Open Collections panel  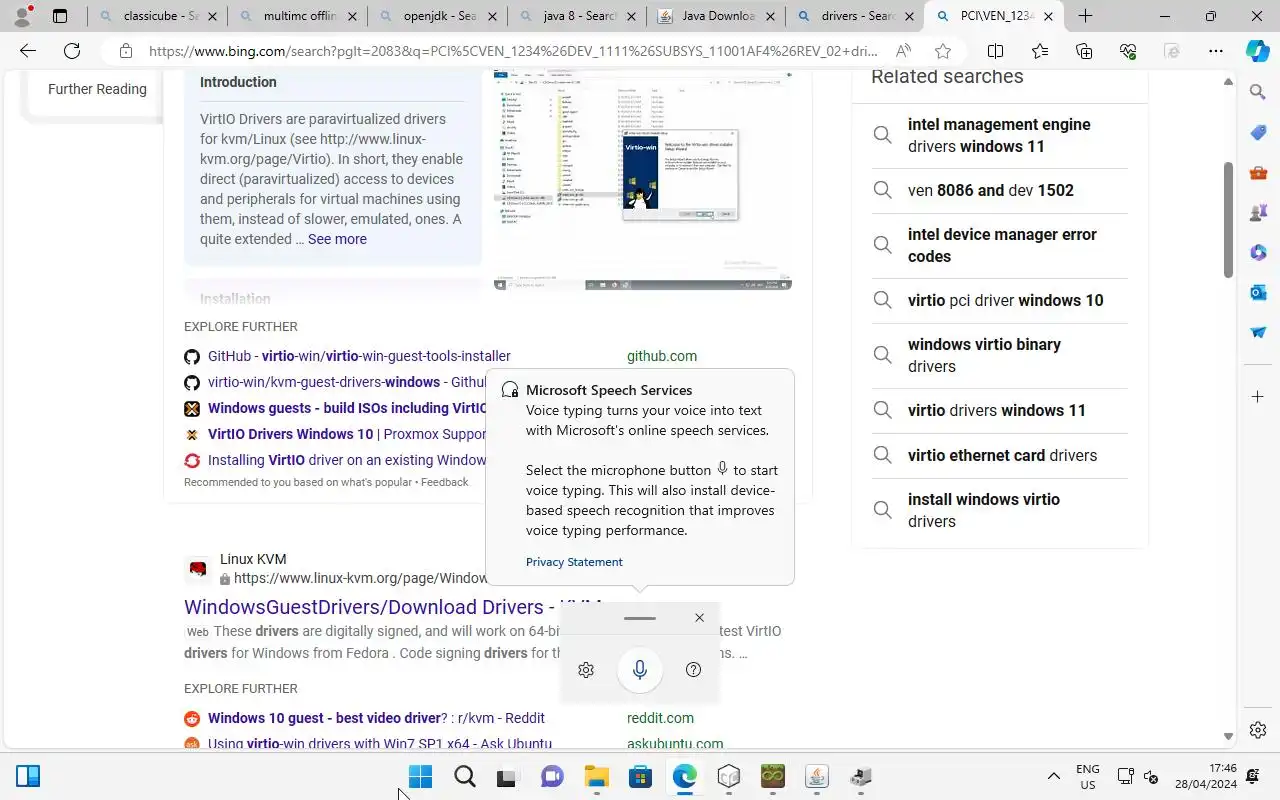coord(1084,51)
